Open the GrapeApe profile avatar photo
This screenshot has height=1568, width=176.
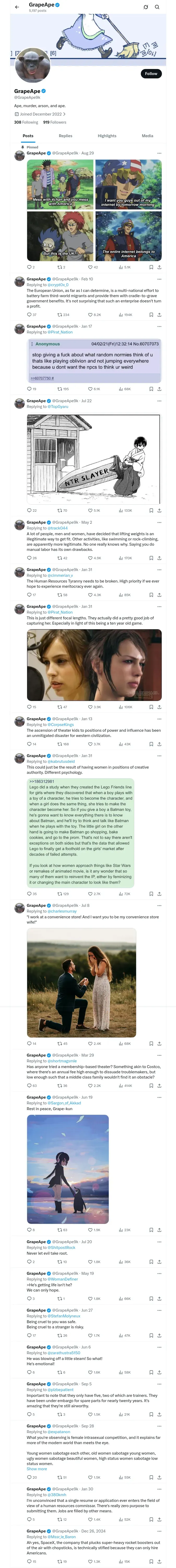(x=32, y=66)
